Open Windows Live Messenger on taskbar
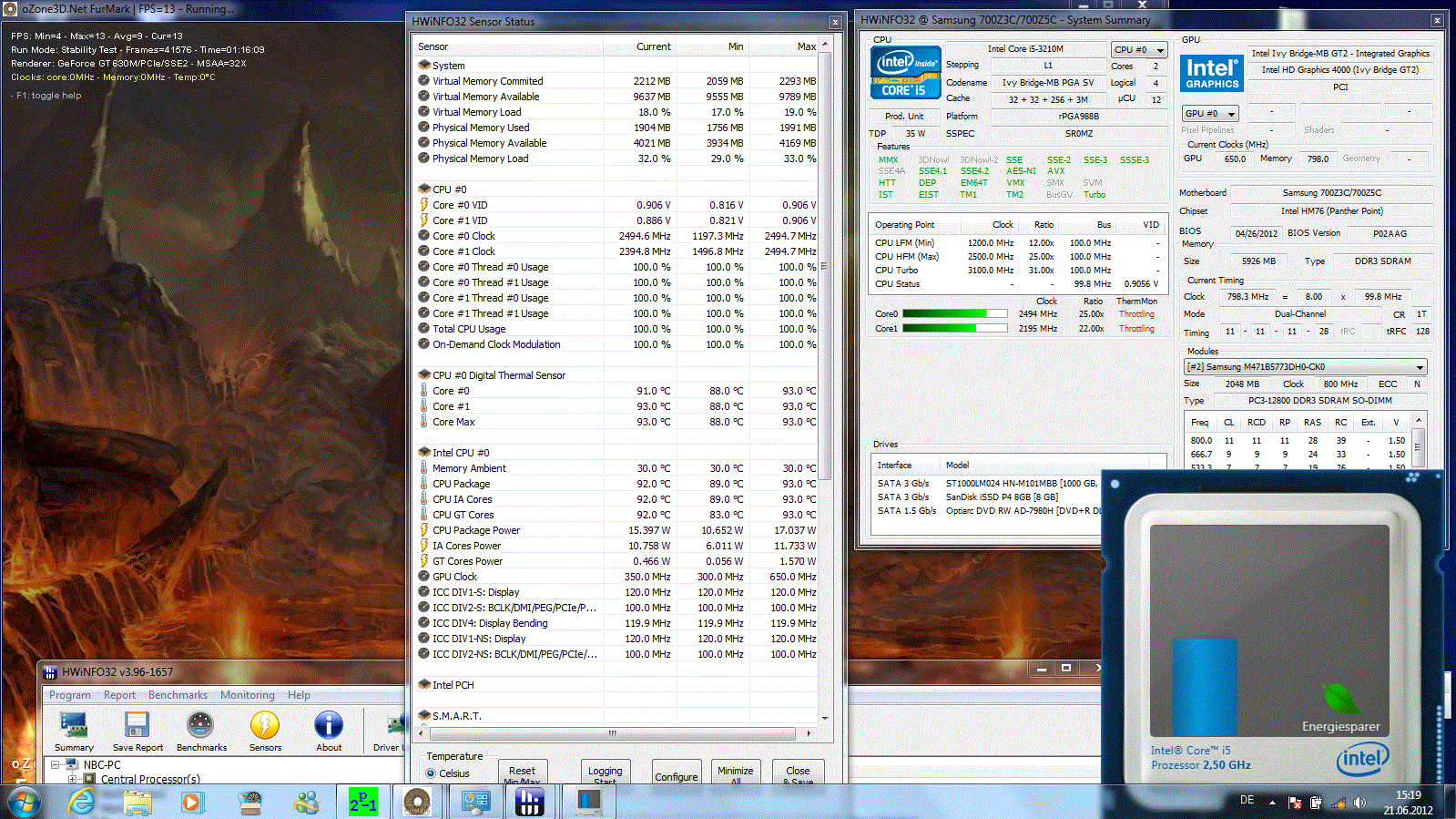 (307, 803)
